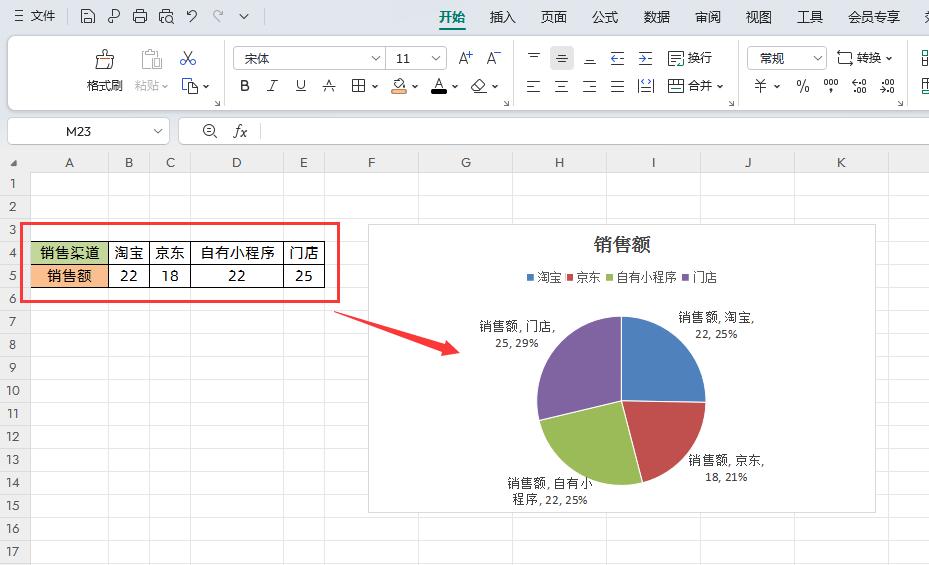
Task: Switch to the 插入 tab
Action: (x=502, y=17)
